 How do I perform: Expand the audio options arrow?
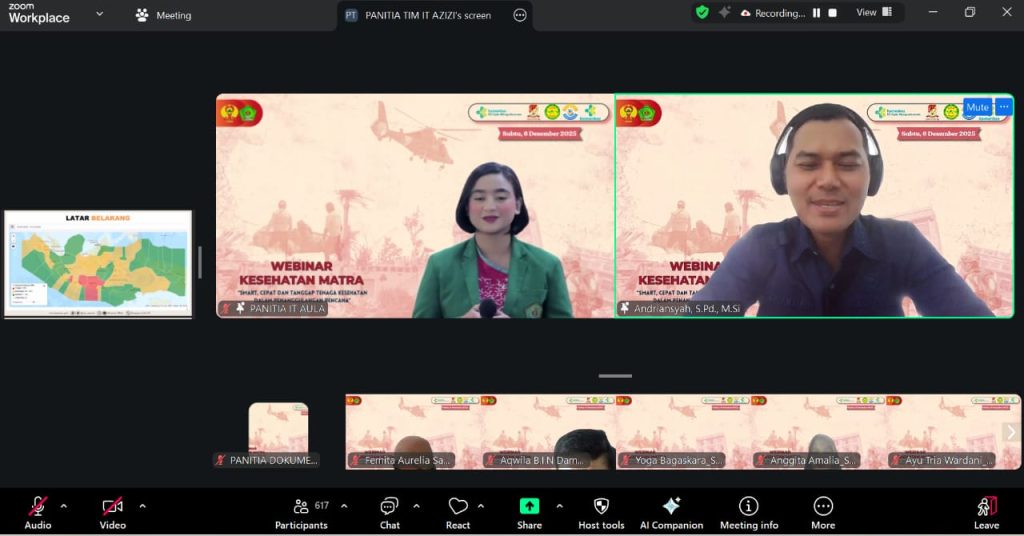(x=64, y=506)
